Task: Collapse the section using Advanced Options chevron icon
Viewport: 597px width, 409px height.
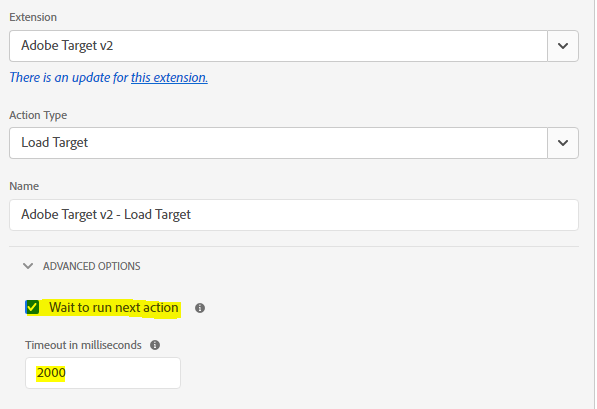Action: click(28, 266)
